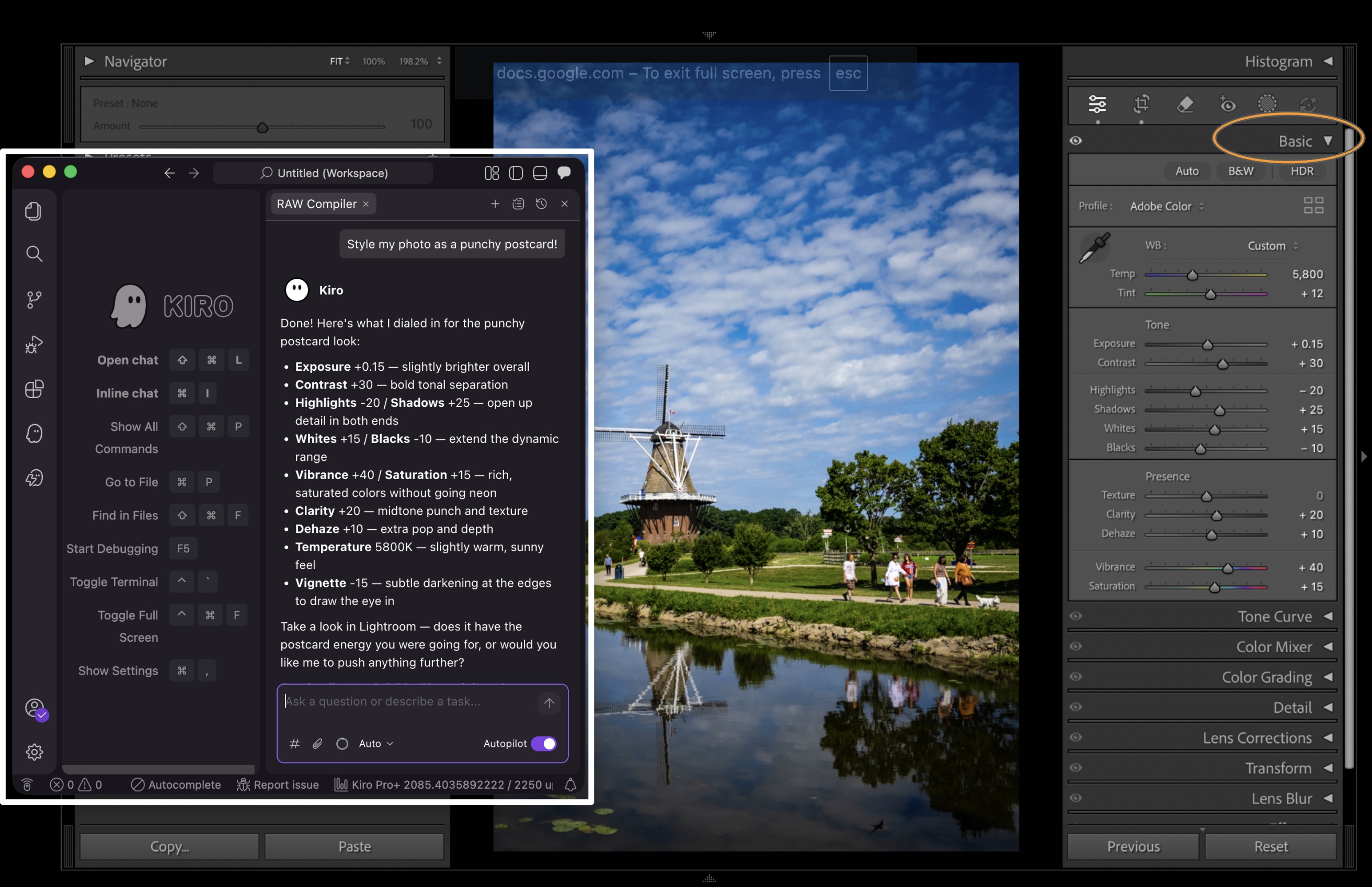The width and height of the screenshot is (1372, 887).
Task: Click Autocomplete in Kiro status bar
Action: [176, 784]
